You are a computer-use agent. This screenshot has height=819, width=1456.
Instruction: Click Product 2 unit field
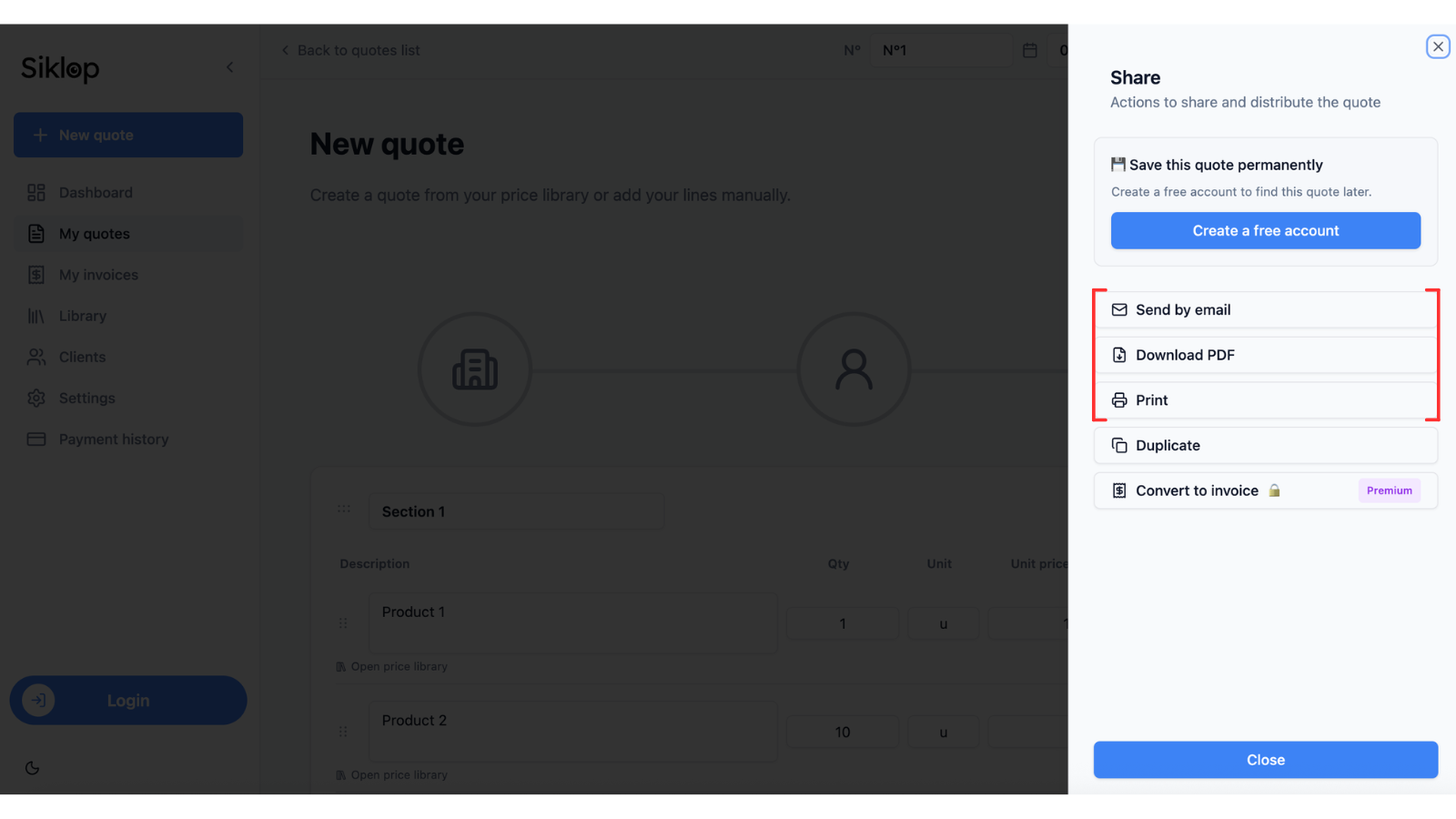pos(944,732)
